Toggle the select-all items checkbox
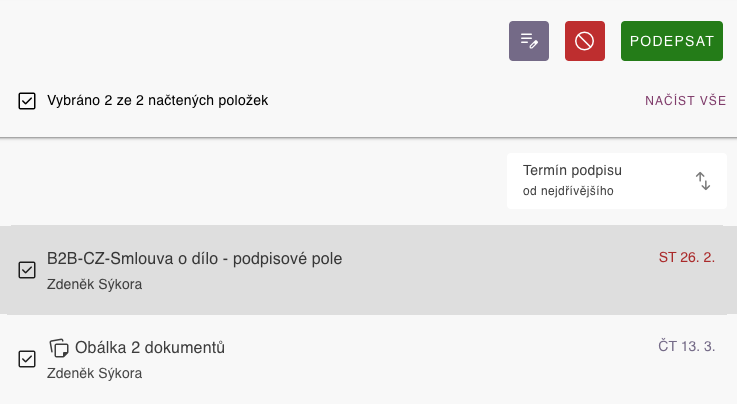The image size is (737, 404). pos(27,101)
